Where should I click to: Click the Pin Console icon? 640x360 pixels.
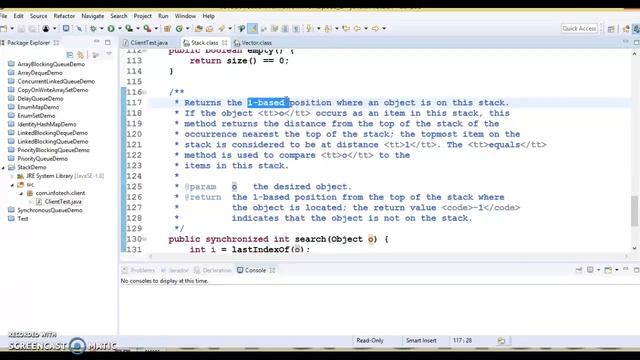578,270
